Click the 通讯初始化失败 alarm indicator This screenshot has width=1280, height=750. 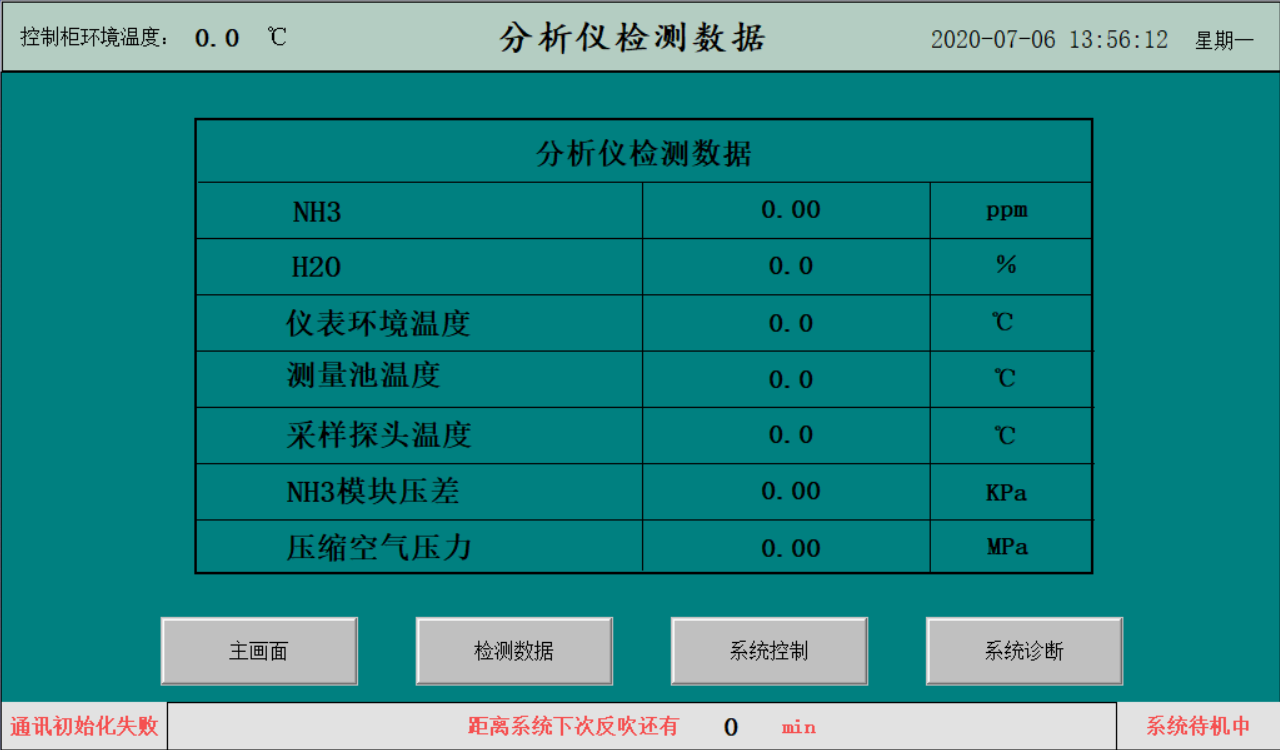click(x=83, y=727)
